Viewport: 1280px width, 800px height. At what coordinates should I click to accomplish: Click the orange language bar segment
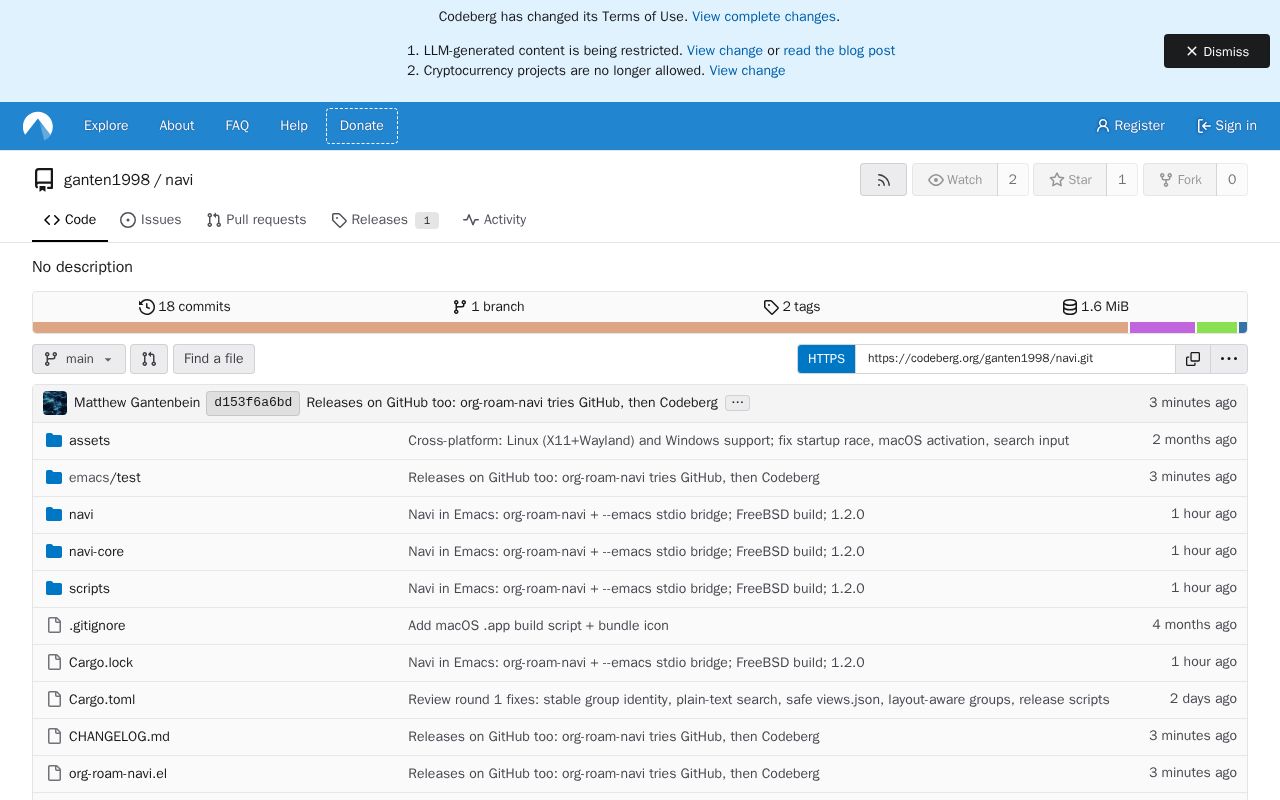tap(580, 328)
